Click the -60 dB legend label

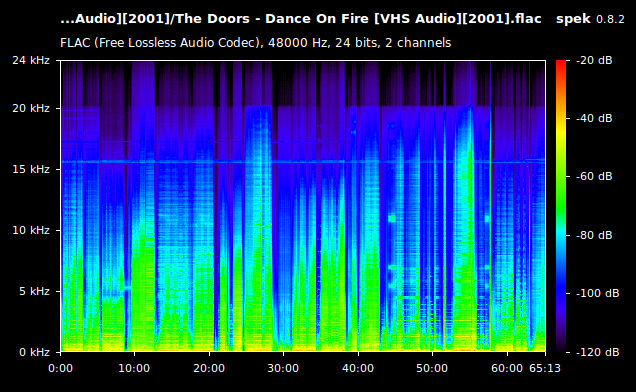pos(594,177)
